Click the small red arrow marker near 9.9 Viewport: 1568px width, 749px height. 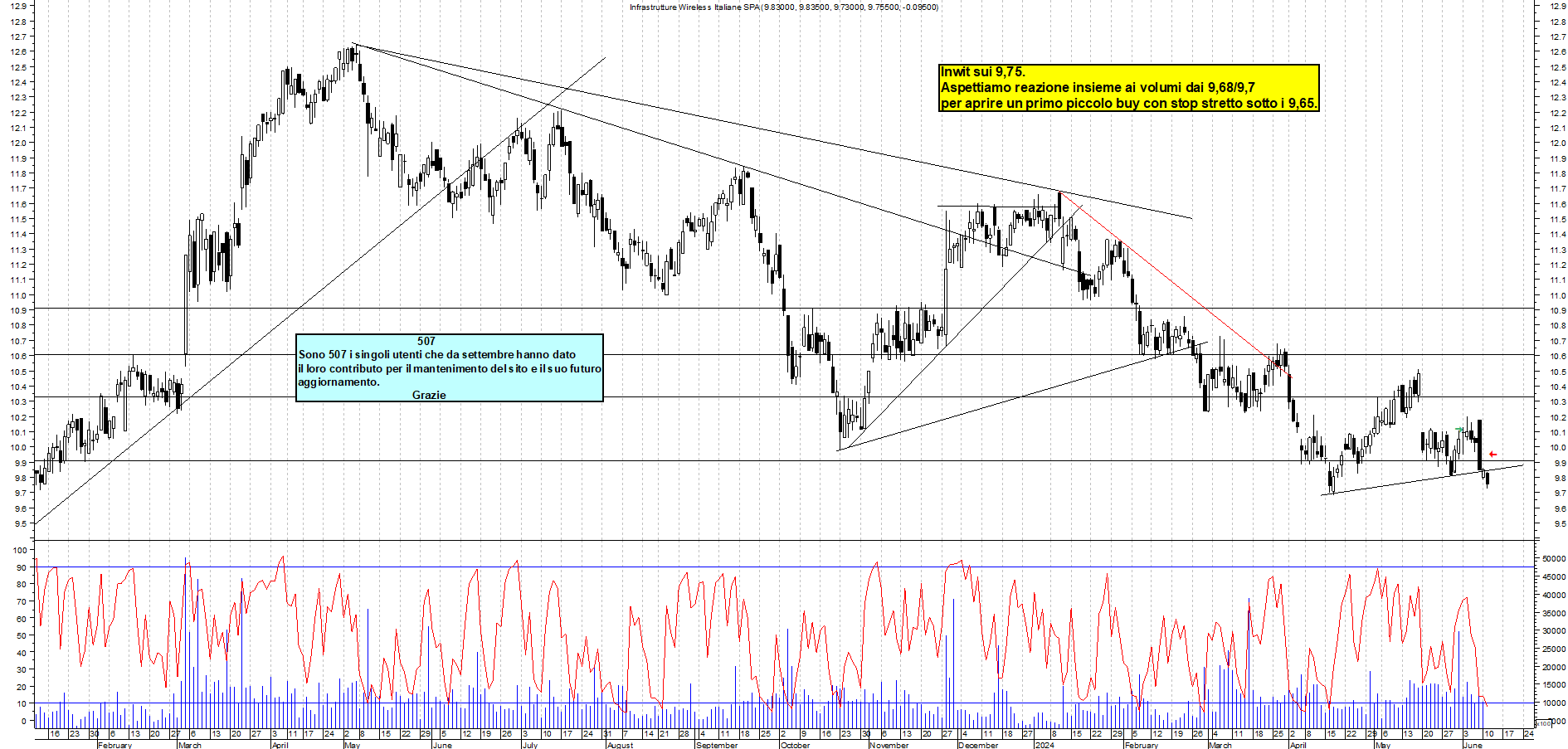(1493, 454)
